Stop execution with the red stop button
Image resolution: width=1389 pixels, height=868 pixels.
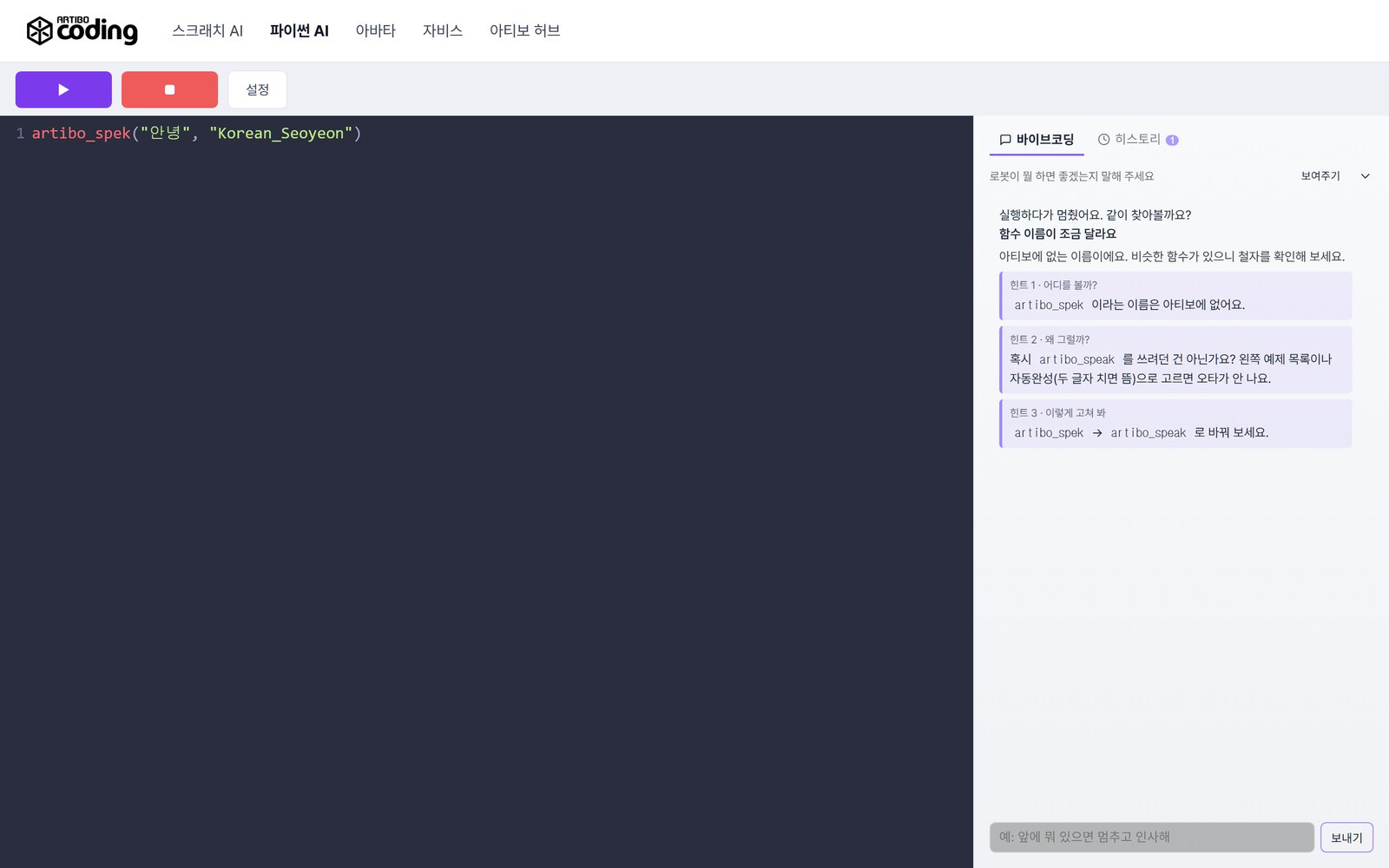pos(169,89)
